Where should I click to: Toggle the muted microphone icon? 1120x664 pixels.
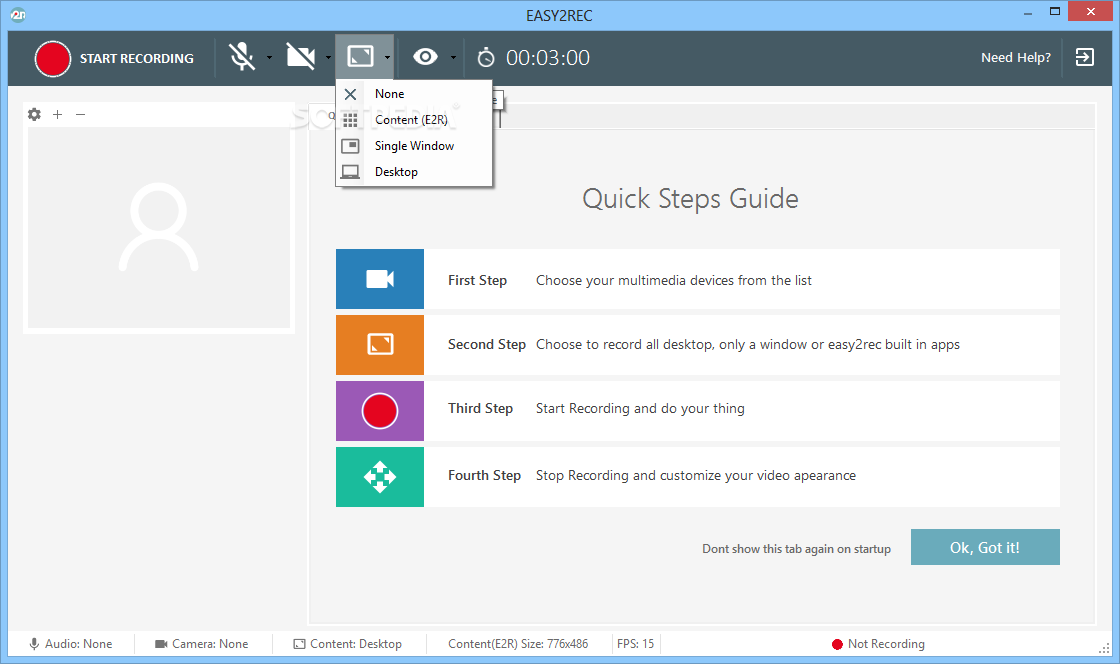[242, 57]
